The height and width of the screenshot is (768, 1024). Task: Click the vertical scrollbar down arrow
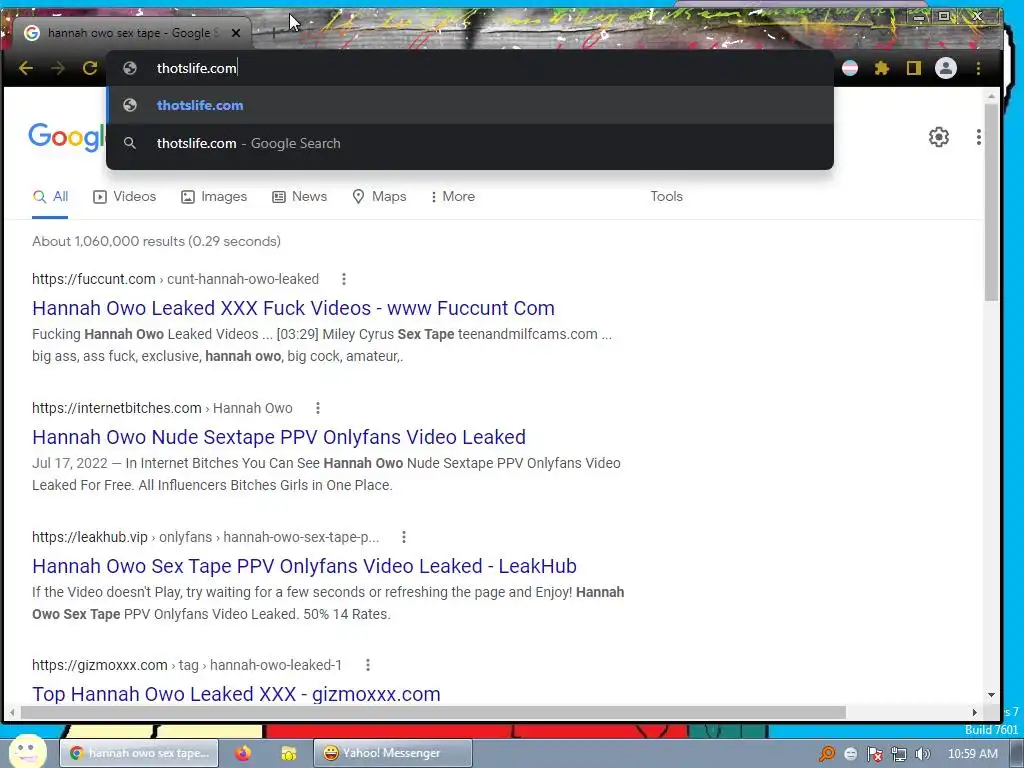[x=991, y=696]
